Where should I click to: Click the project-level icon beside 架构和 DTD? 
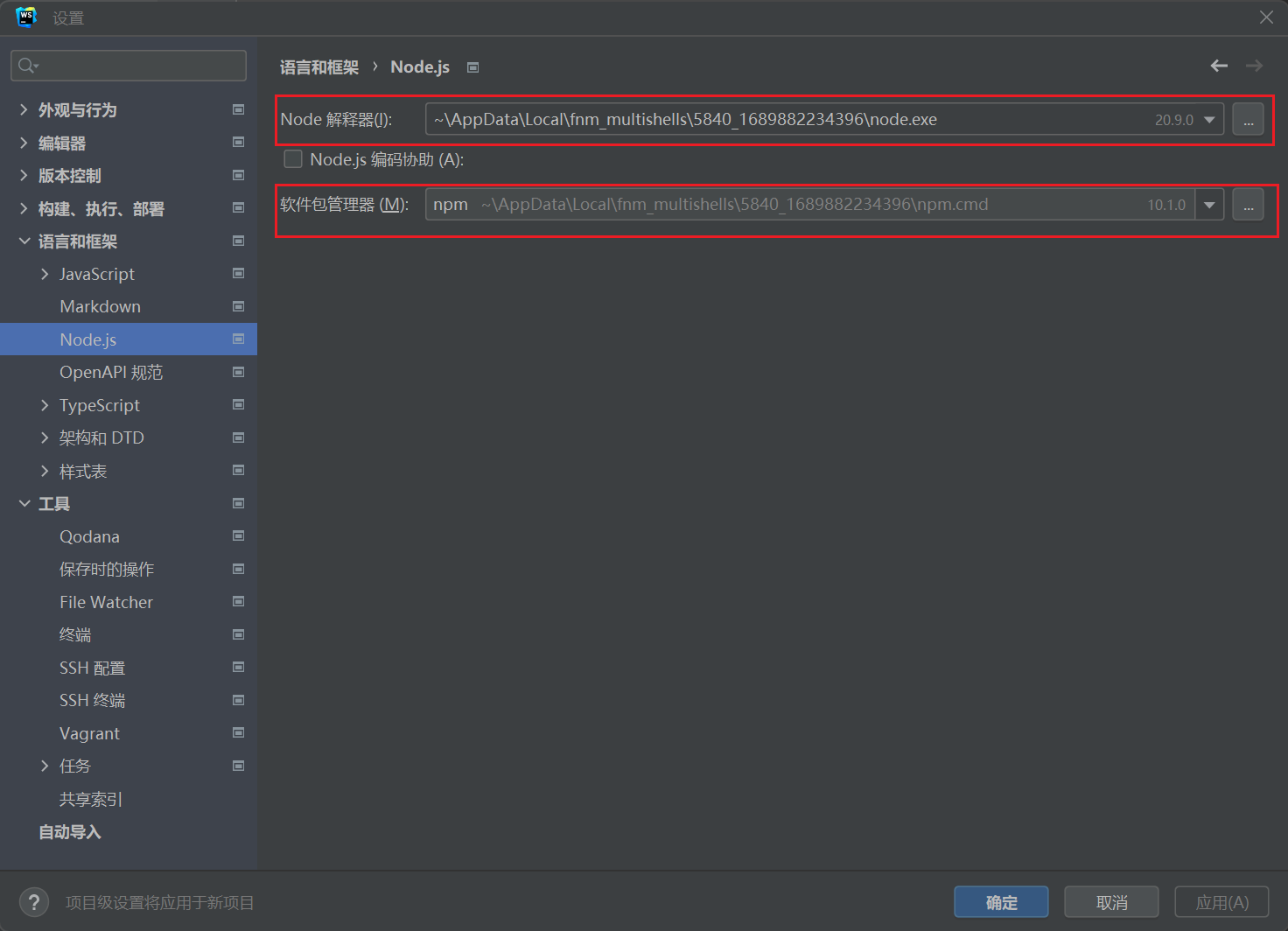(x=238, y=437)
